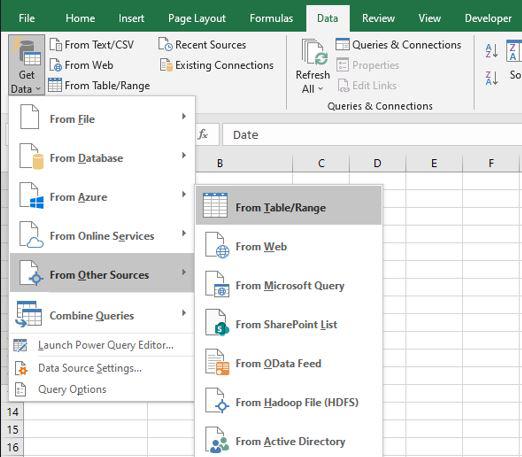Choose Query Options menu entry

point(101,390)
